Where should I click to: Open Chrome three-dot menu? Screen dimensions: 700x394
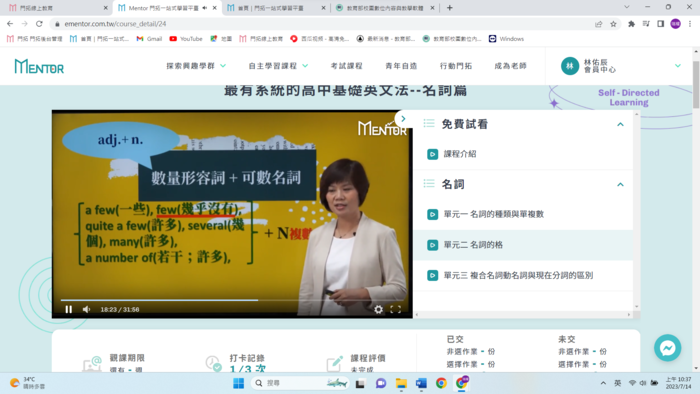690,24
